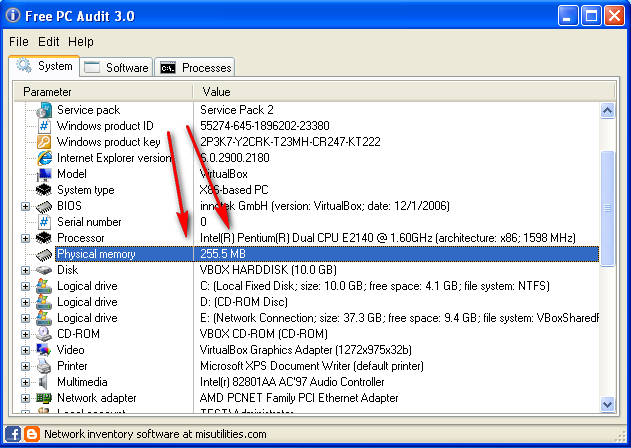This screenshot has height=448, width=631.
Task: Click the Network adapter card icon
Action: click(x=44, y=398)
